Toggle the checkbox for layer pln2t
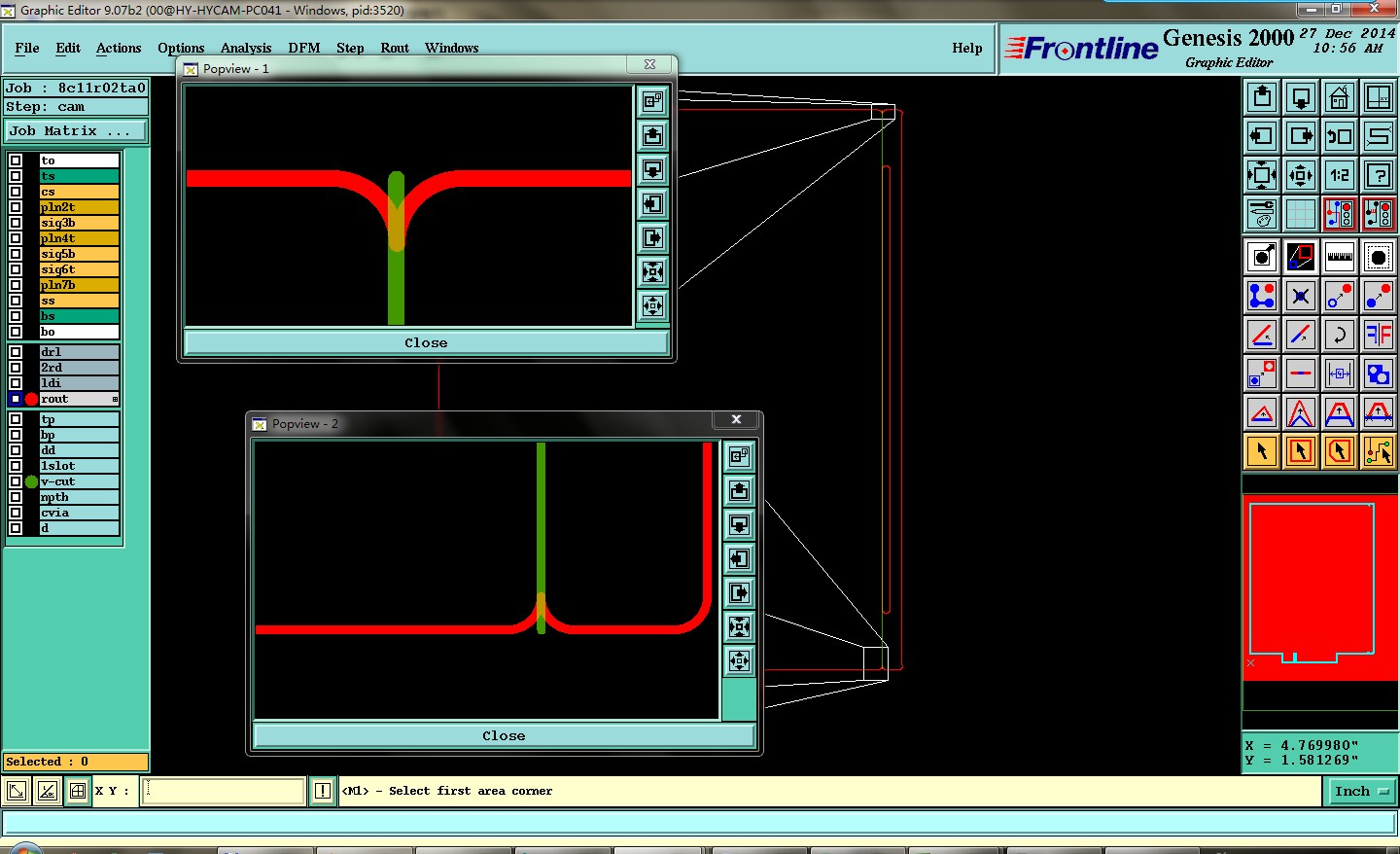The width and height of the screenshot is (1400, 854). coord(16,207)
